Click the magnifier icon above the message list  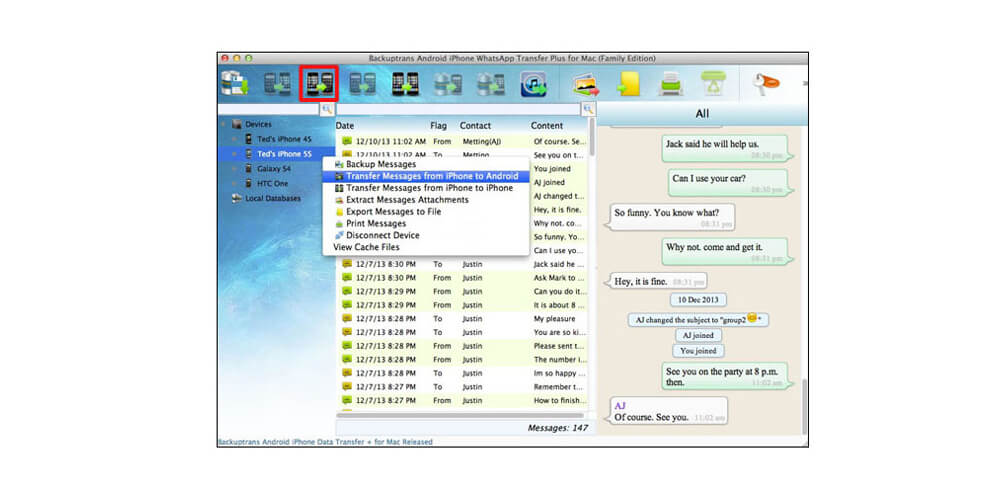(588, 109)
